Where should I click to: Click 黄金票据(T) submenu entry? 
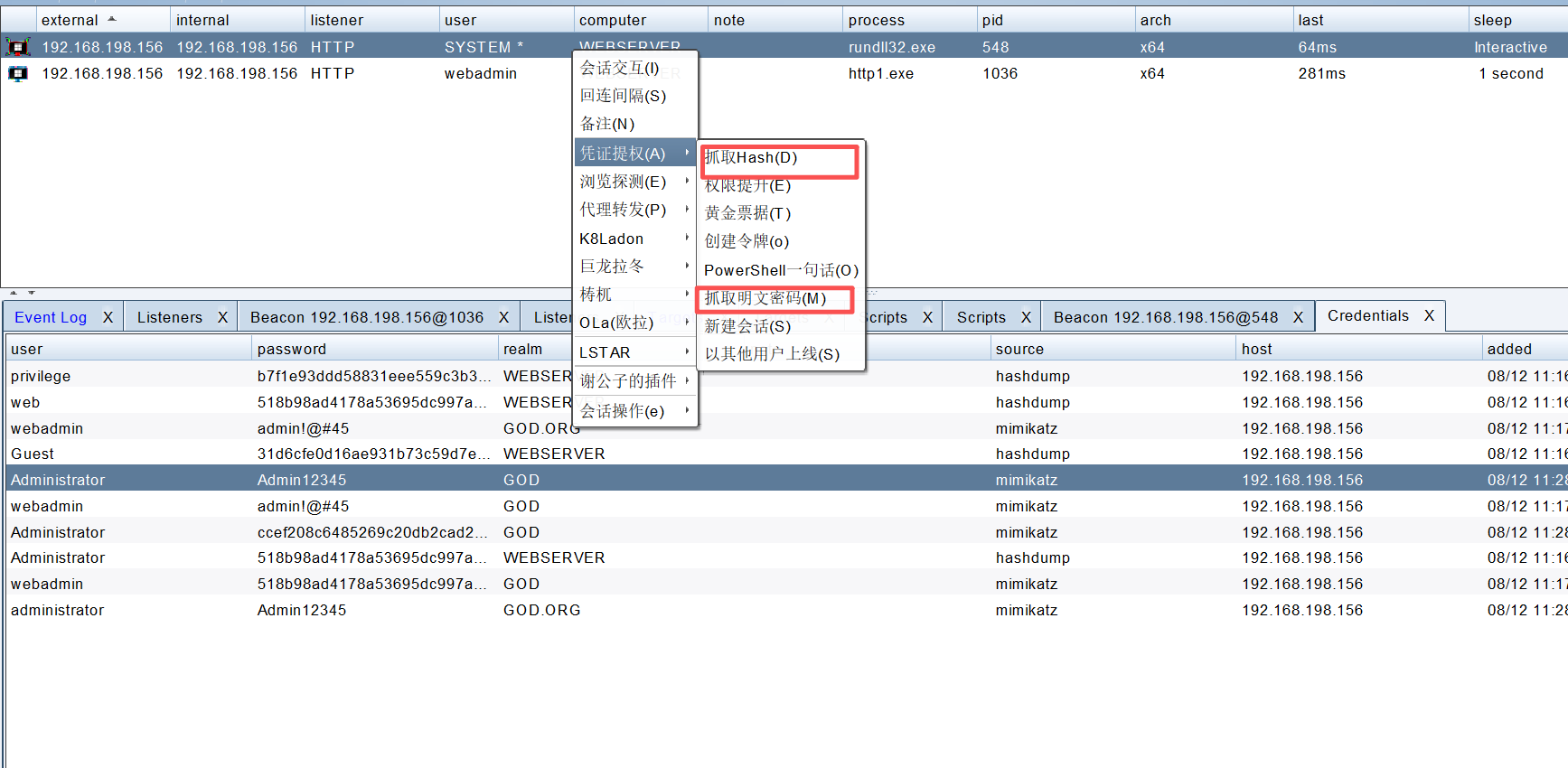(x=782, y=213)
